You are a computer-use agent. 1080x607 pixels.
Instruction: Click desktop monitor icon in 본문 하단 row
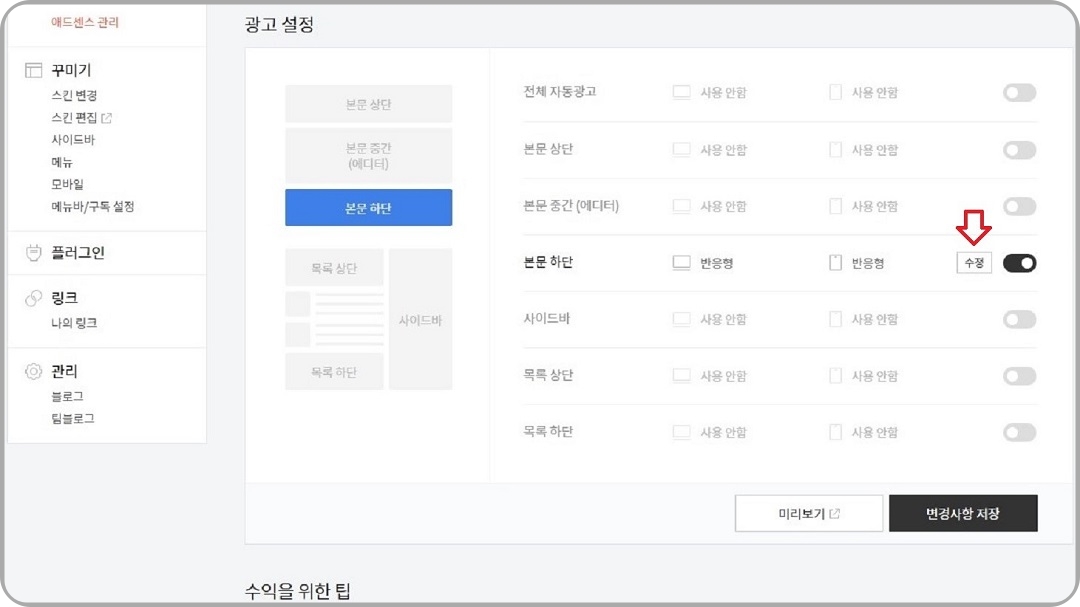(681, 263)
